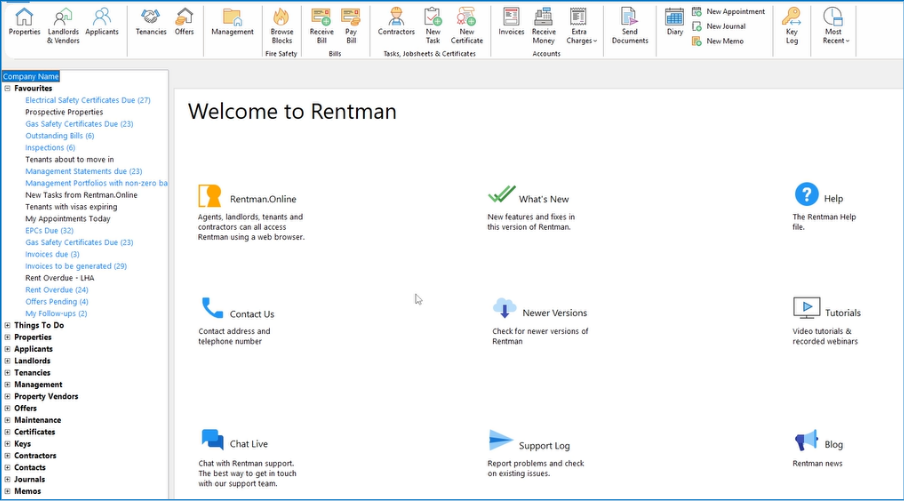The width and height of the screenshot is (904, 501).
Task: Open the Key Log
Action: point(792,26)
